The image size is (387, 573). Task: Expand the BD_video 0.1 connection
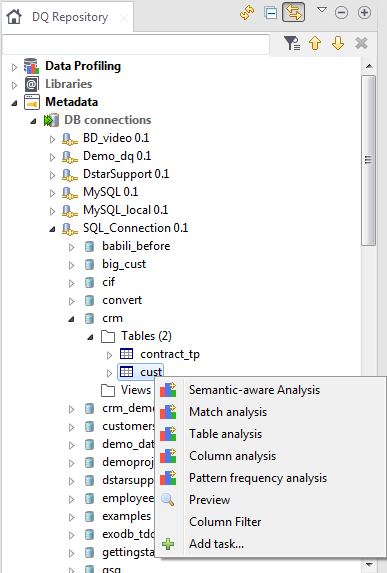click(52, 139)
